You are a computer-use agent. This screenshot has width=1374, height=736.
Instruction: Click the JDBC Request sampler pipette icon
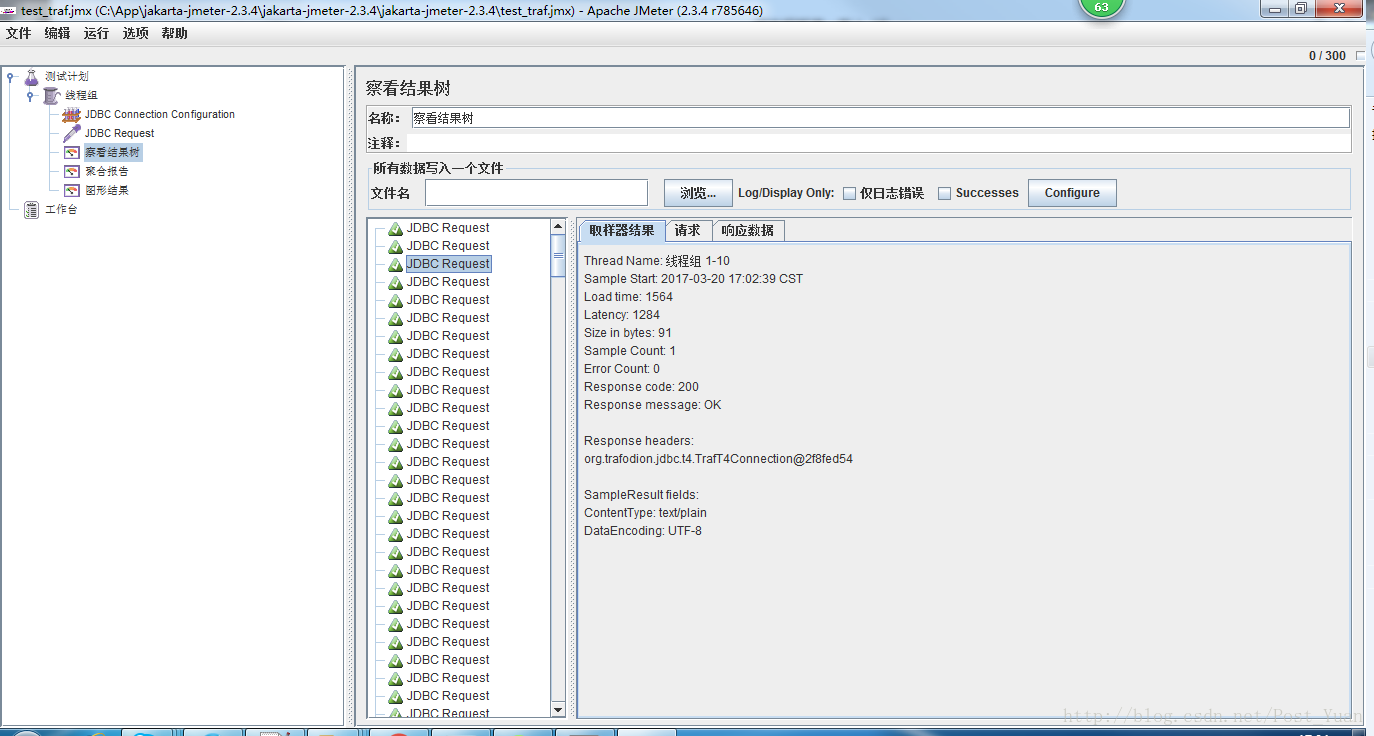[71, 134]
